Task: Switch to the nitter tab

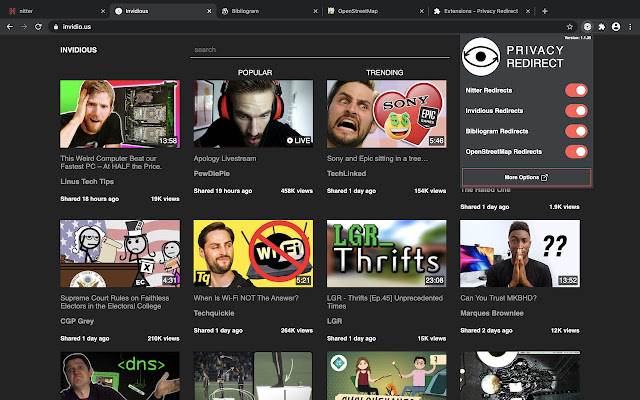Action: [x=50, y=10]
